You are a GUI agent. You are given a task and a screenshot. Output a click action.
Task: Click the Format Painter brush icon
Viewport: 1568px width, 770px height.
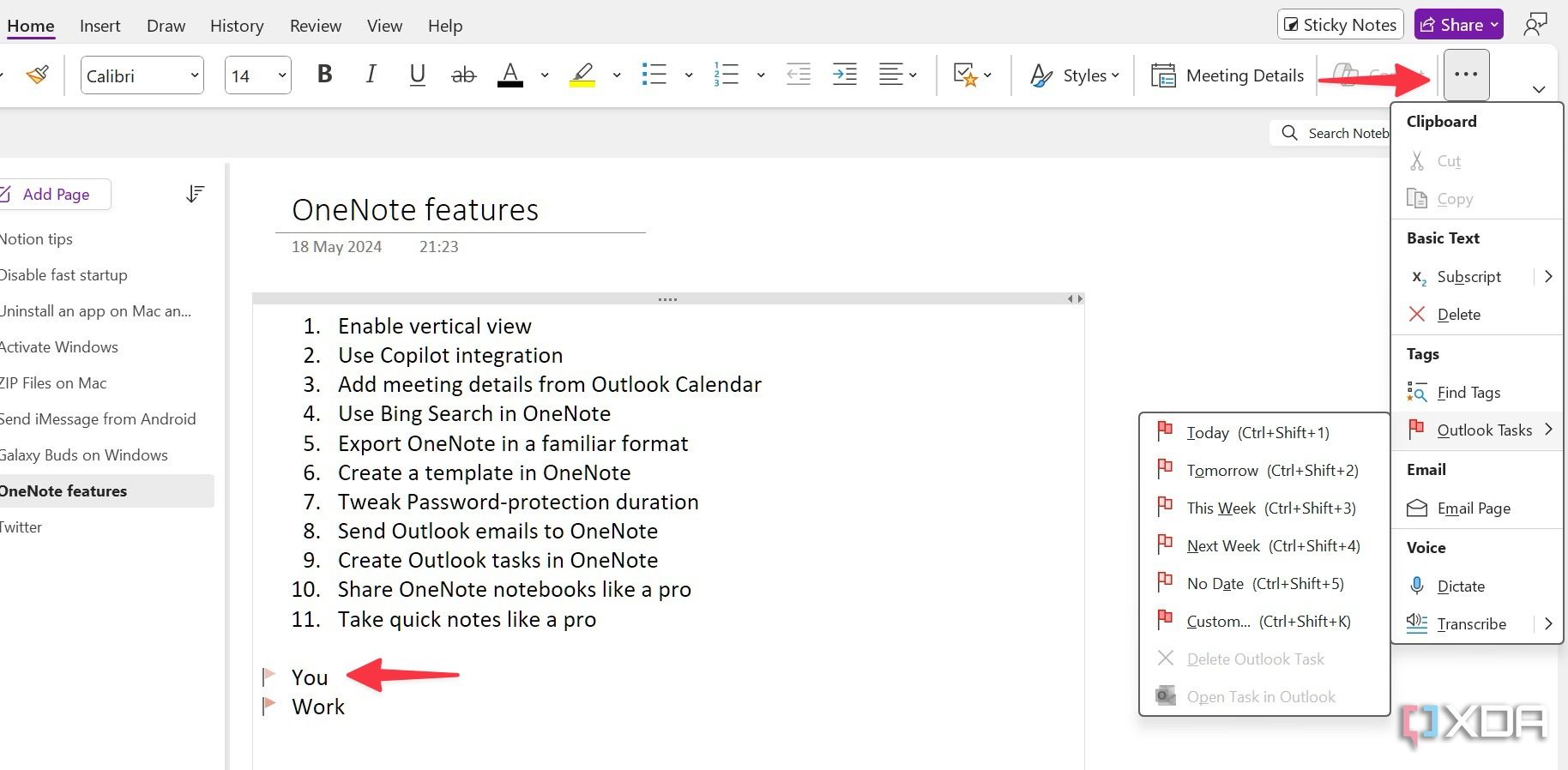point(38,75)
